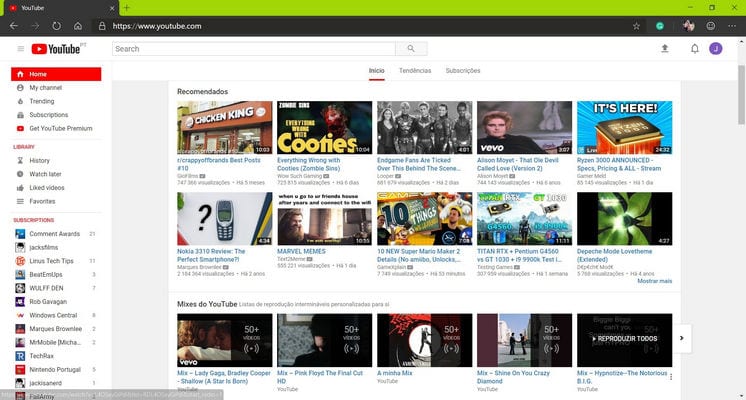Open Watch later in sidebar
Viewport: 746px width, 400px height.
tap(45, 174)
